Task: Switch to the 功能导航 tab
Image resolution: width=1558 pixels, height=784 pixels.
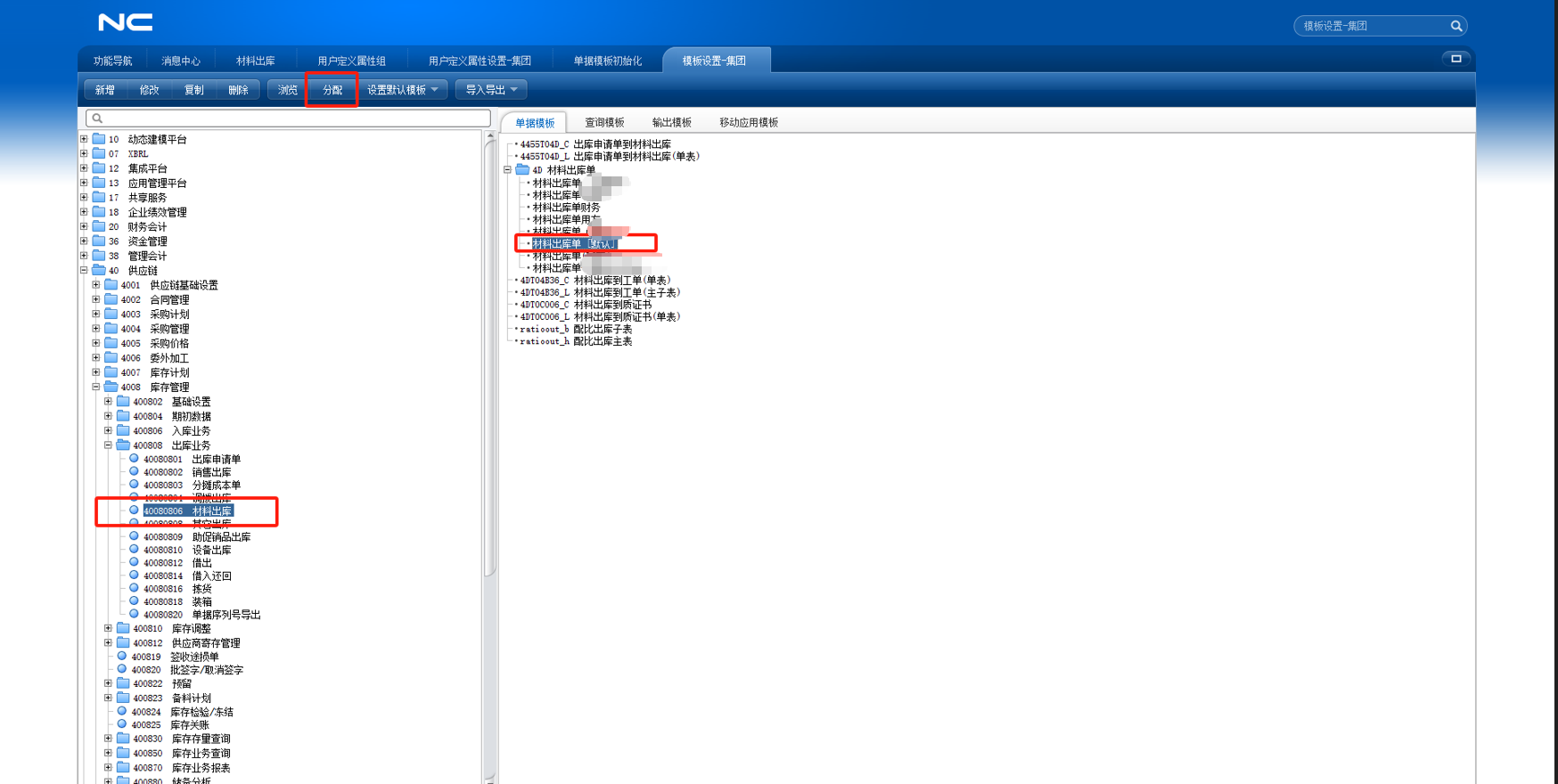Action: click(x=112, y=61)
